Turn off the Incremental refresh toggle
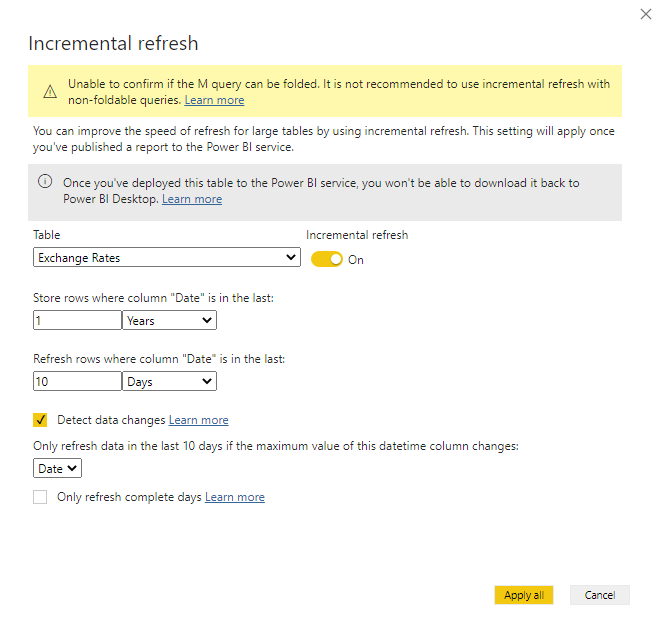This screenshot has height=630, width=658. (x=326, y=259)
